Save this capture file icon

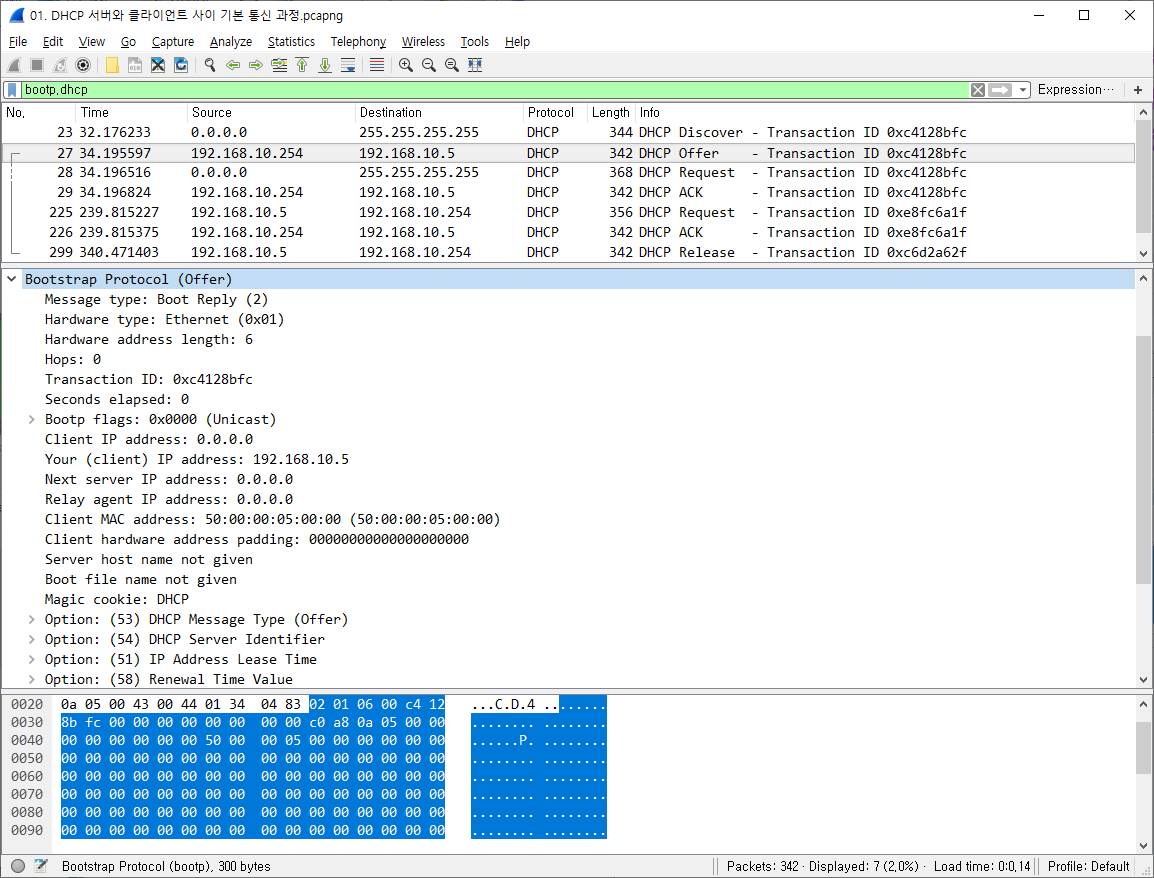point(135,66)
